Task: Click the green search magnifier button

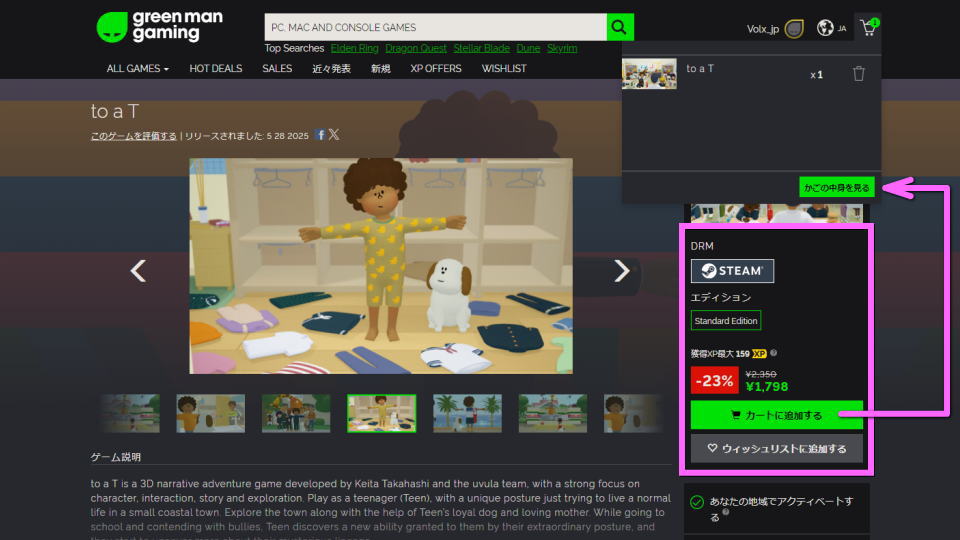Action: coord(620,27)
